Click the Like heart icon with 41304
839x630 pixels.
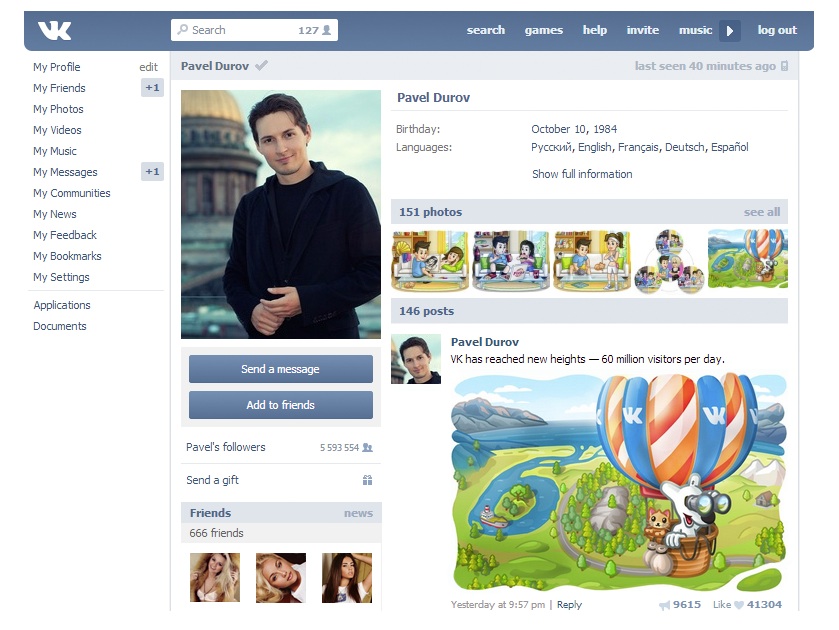[x=738, y=605]
